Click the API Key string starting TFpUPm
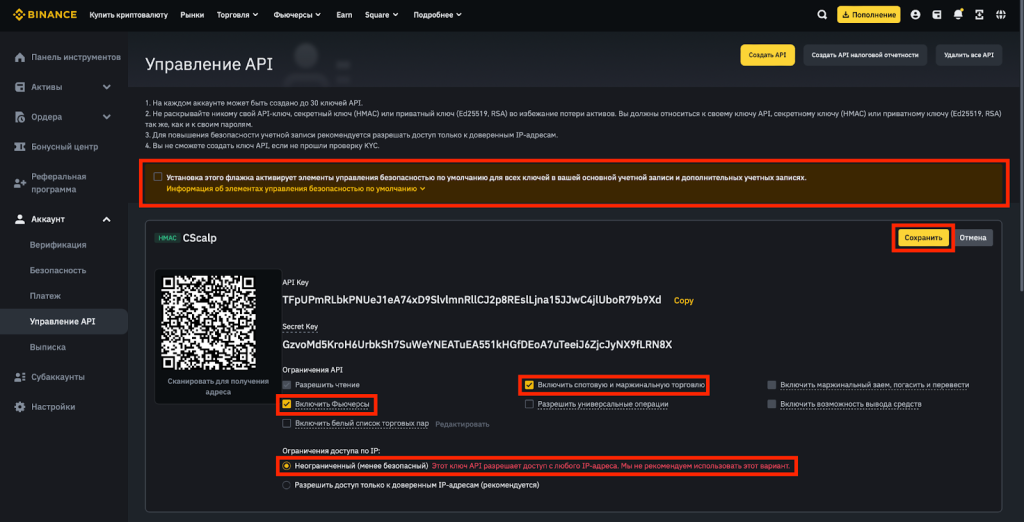 click(472, 300)
